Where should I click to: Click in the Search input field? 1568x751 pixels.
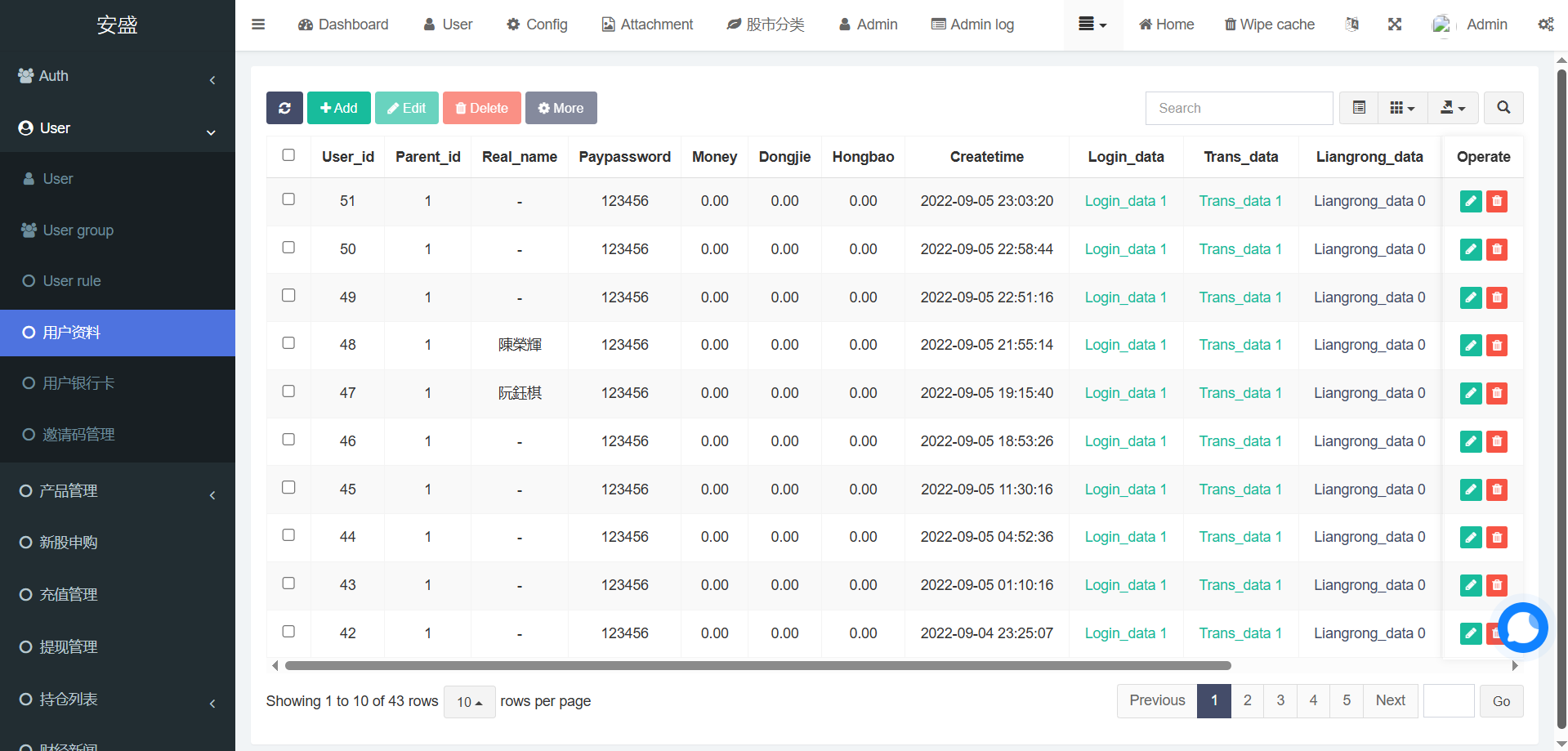[x=1239, y=108]
